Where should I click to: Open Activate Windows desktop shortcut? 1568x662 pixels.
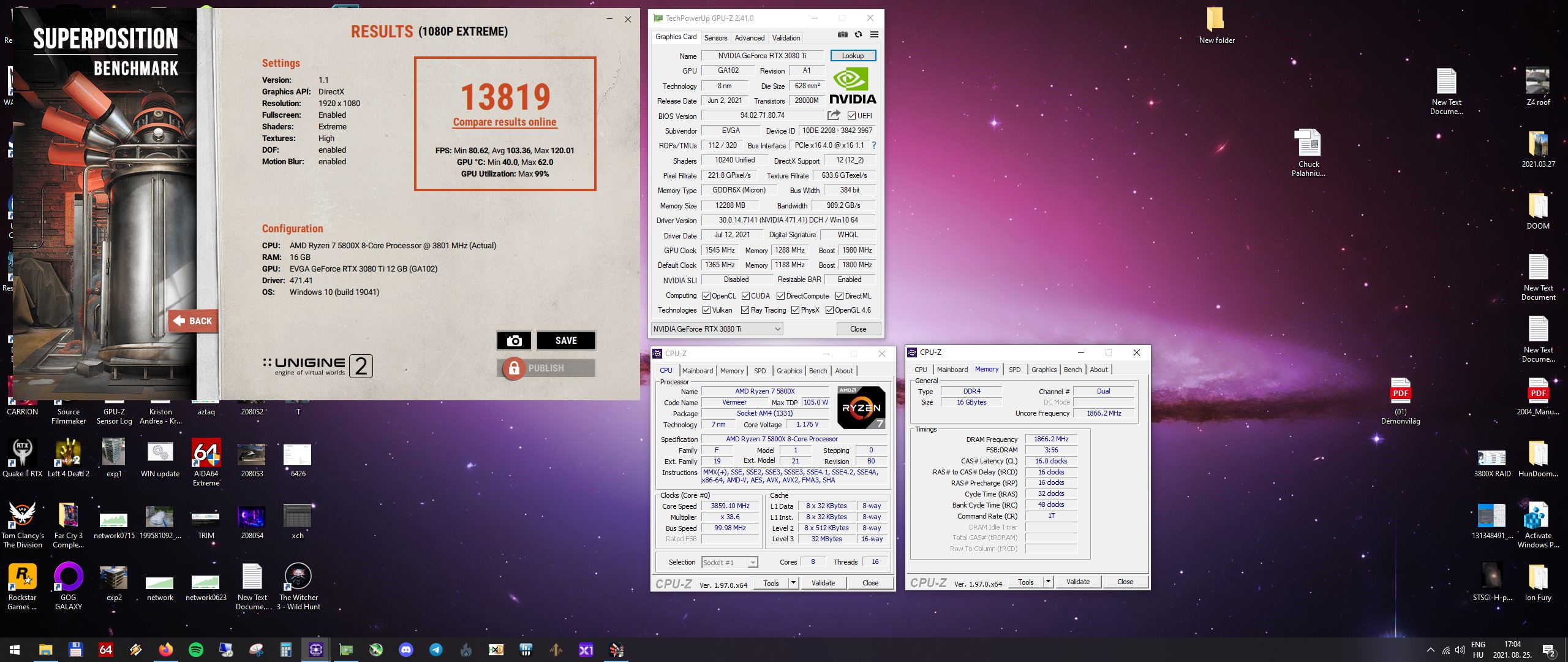pyautogui.click(x=1538, y=525)
